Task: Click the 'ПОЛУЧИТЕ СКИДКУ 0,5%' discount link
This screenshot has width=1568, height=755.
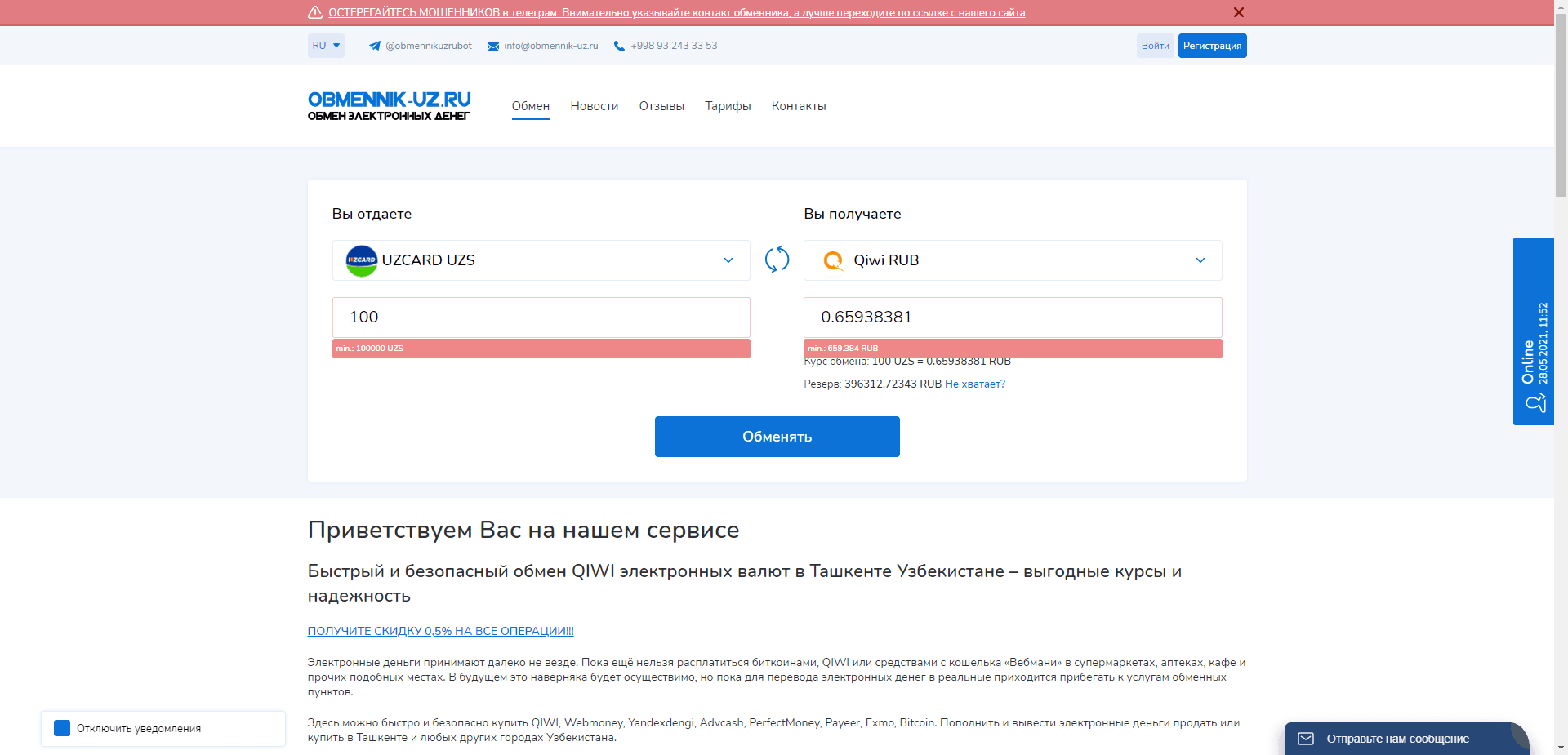Action: pyautogui.click(x=440, y=630)
